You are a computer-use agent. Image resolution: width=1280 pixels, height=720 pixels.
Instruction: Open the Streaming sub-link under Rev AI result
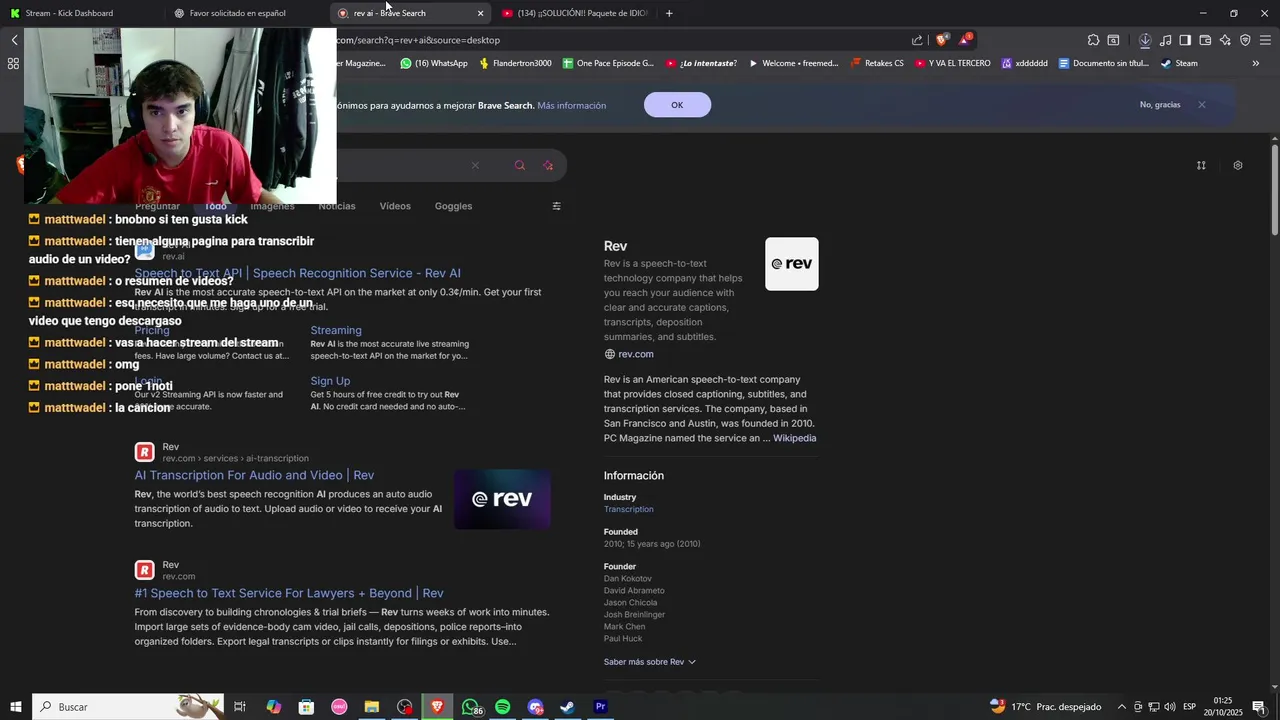(336, 330)
